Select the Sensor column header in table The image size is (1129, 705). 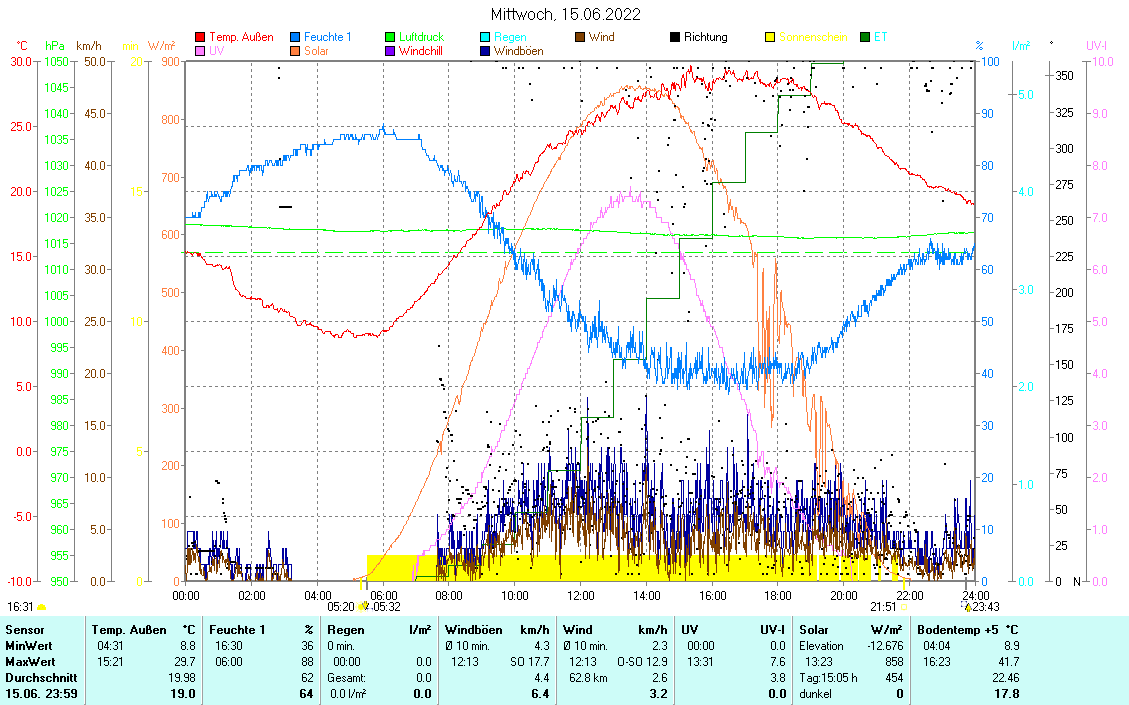(x=24, y=630)
